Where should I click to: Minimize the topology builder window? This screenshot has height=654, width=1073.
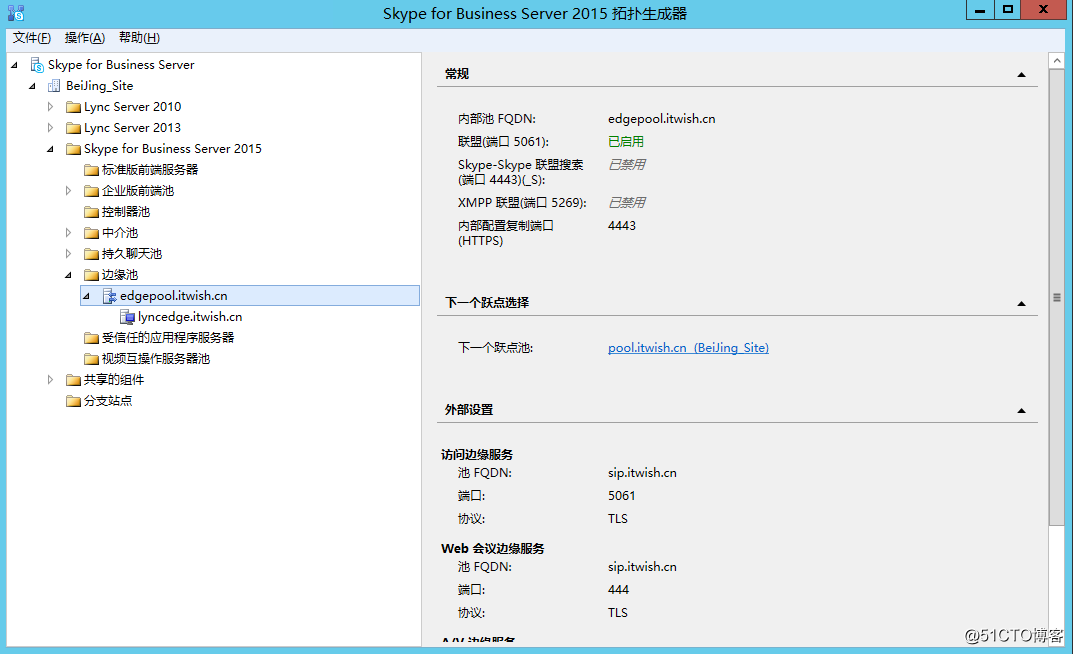[980, 10]
